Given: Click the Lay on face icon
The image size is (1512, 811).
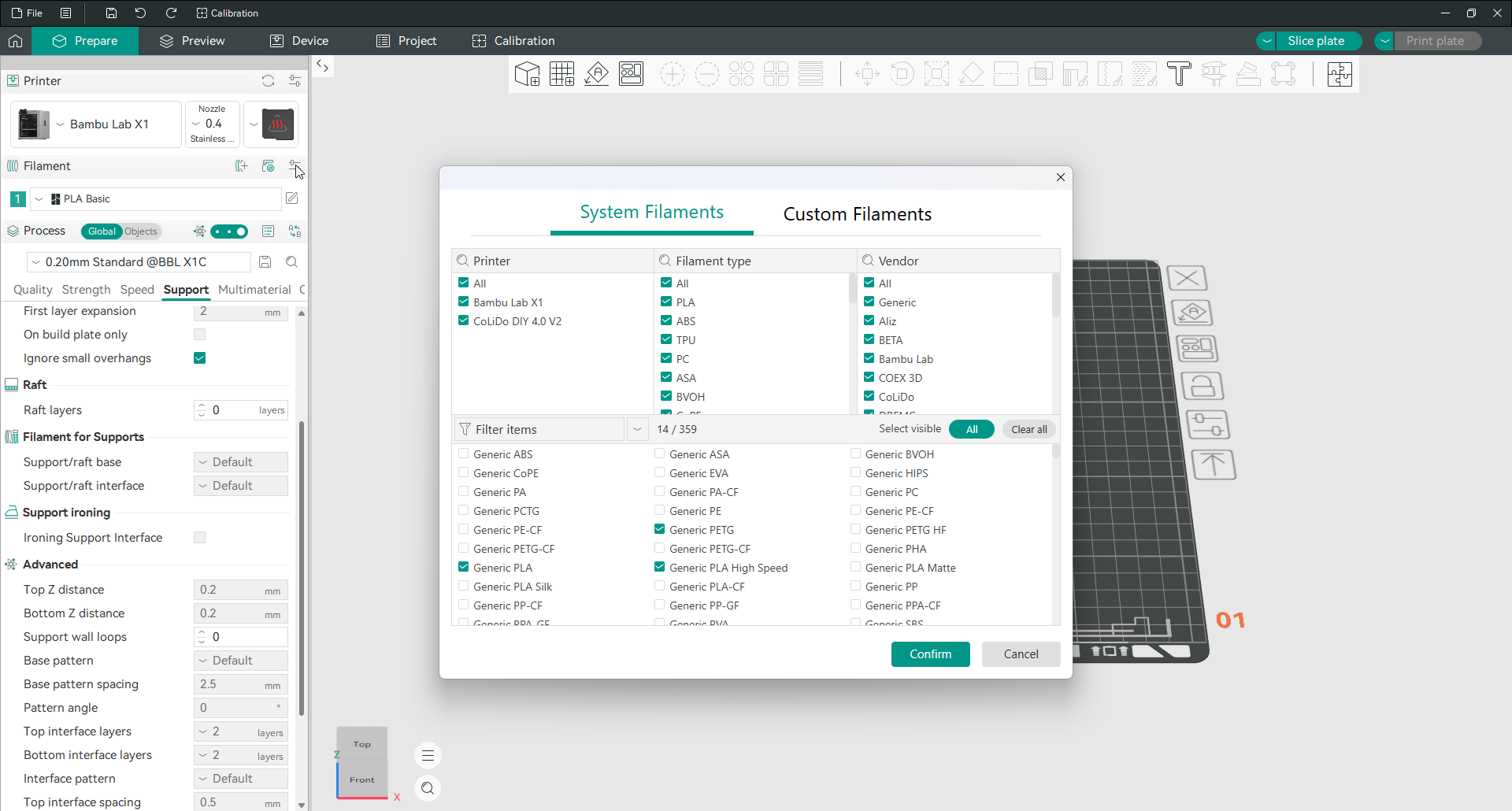Looking at the screenshot, I should (x=971, y=74).
